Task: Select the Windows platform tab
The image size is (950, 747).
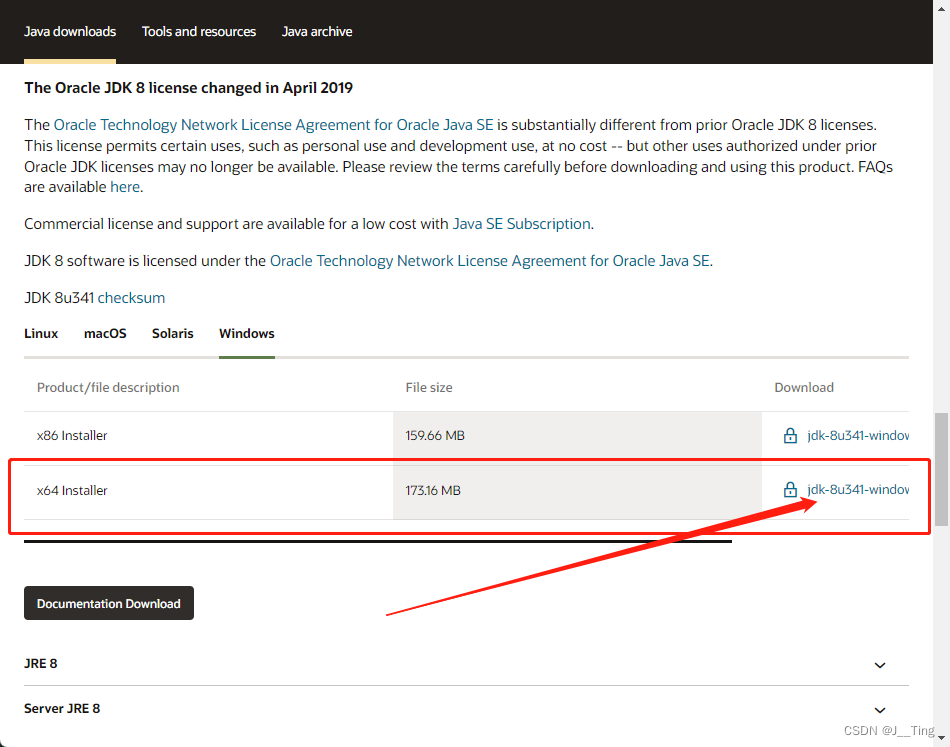Action: tap(247, 333)
